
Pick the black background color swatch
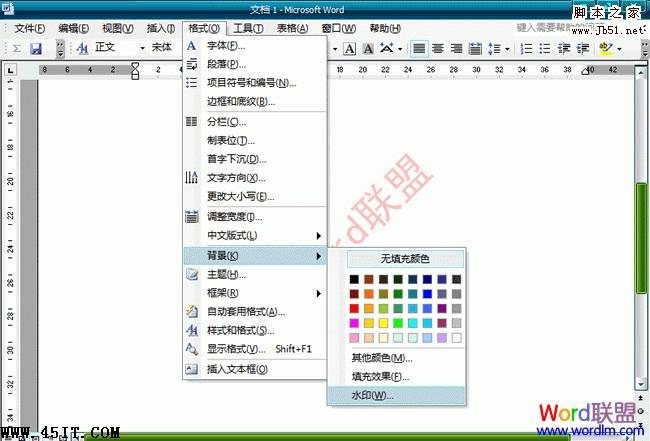[354, 279]
